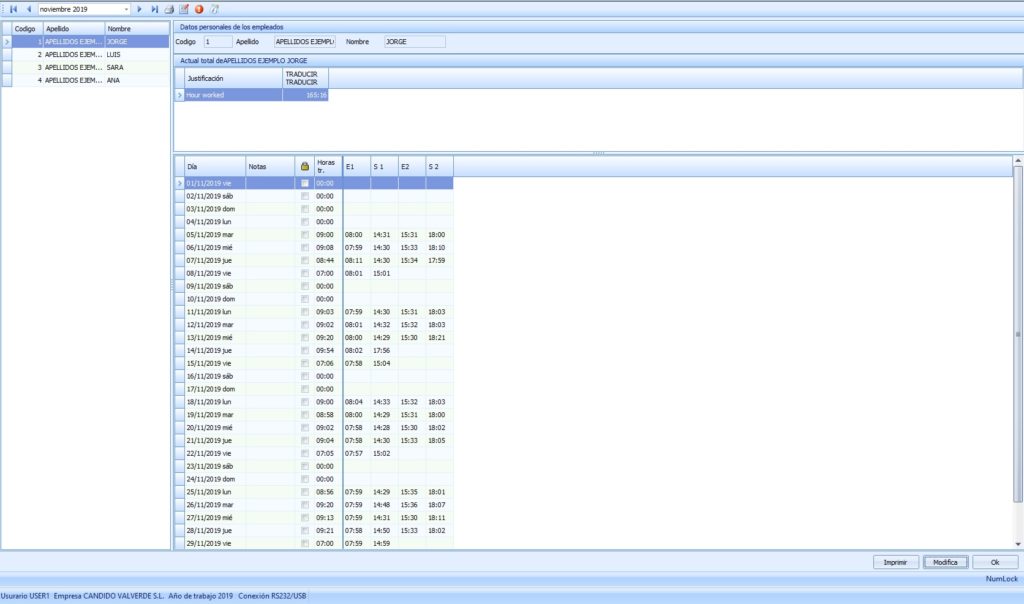Open the noviembre 2019 month dropdown
Image resolution: width=1024 pixels, height=604 pixels.
pos(126,9)
